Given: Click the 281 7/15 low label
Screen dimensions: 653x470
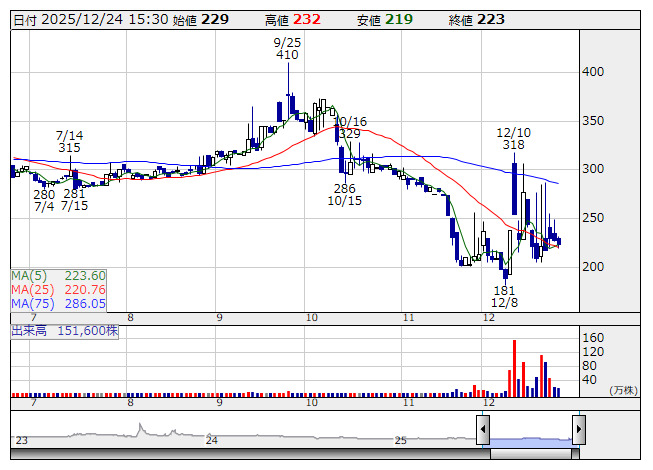Looking at the screenshot, I should coord(74,199).
